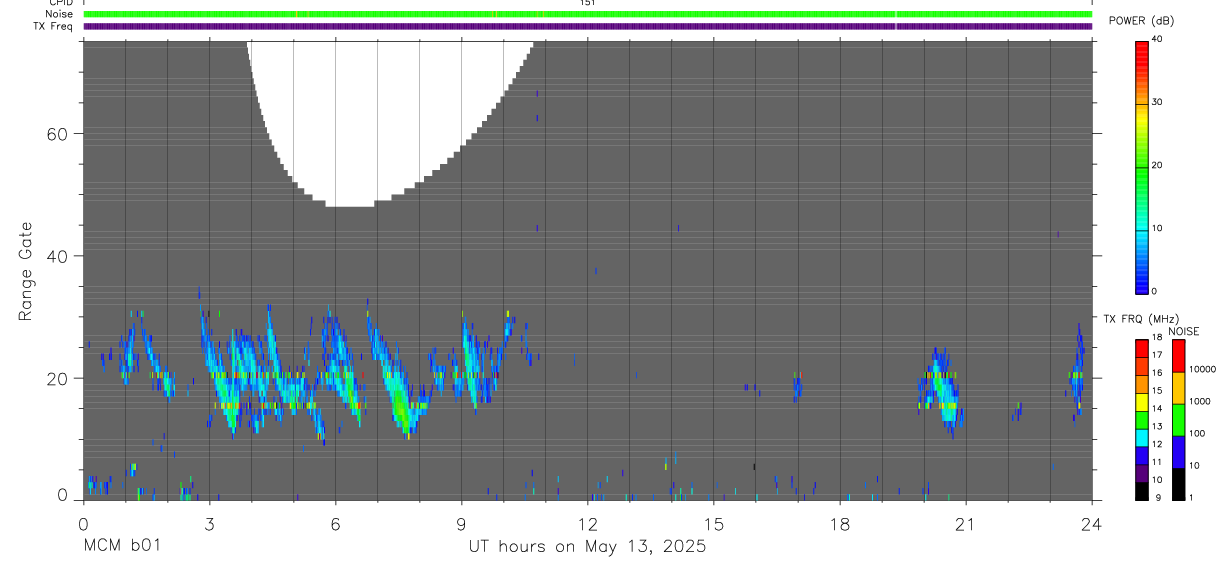Click the 30 tick on the POWER scale
Screen dimensions: 1228x567
click(x=1158, y=102)
